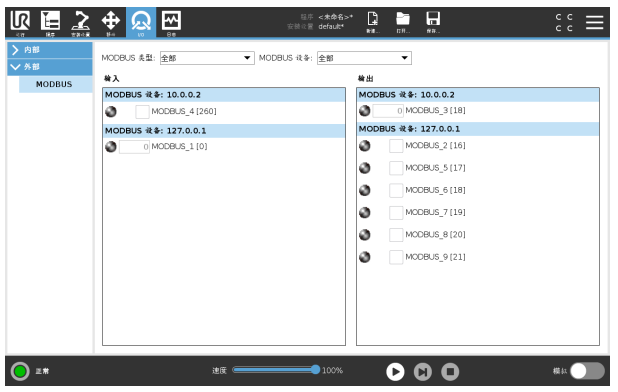
Task: Adjust the speed slider handle
Action: point(315,370)
